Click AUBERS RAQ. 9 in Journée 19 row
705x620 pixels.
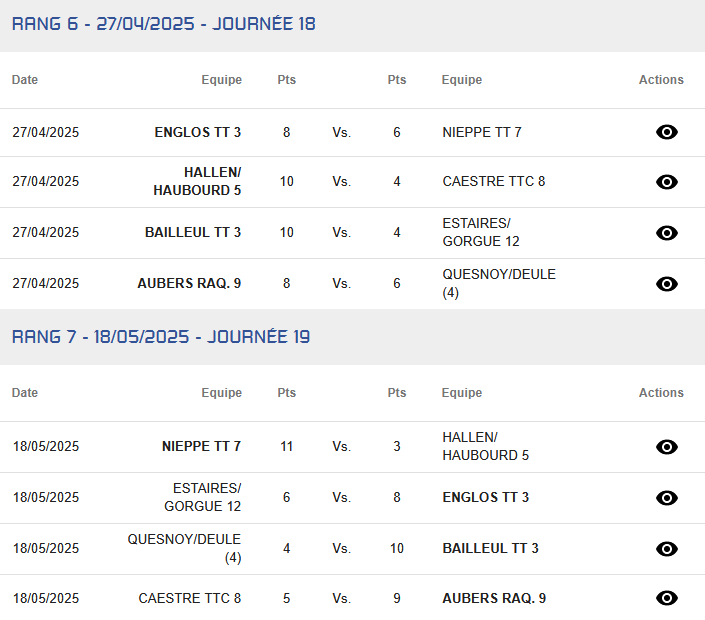click(x=494, y=598)
